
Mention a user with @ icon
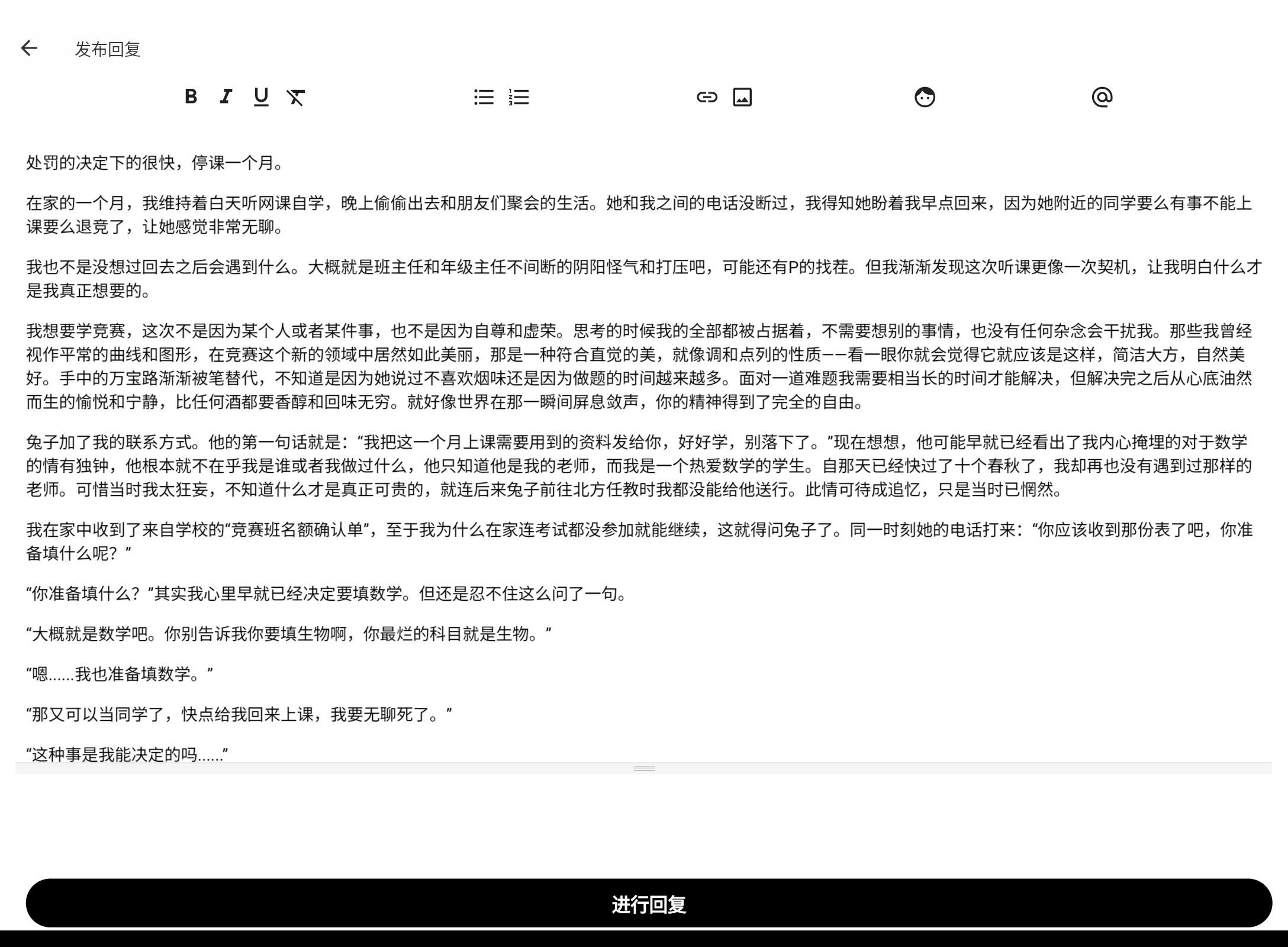1102,97
